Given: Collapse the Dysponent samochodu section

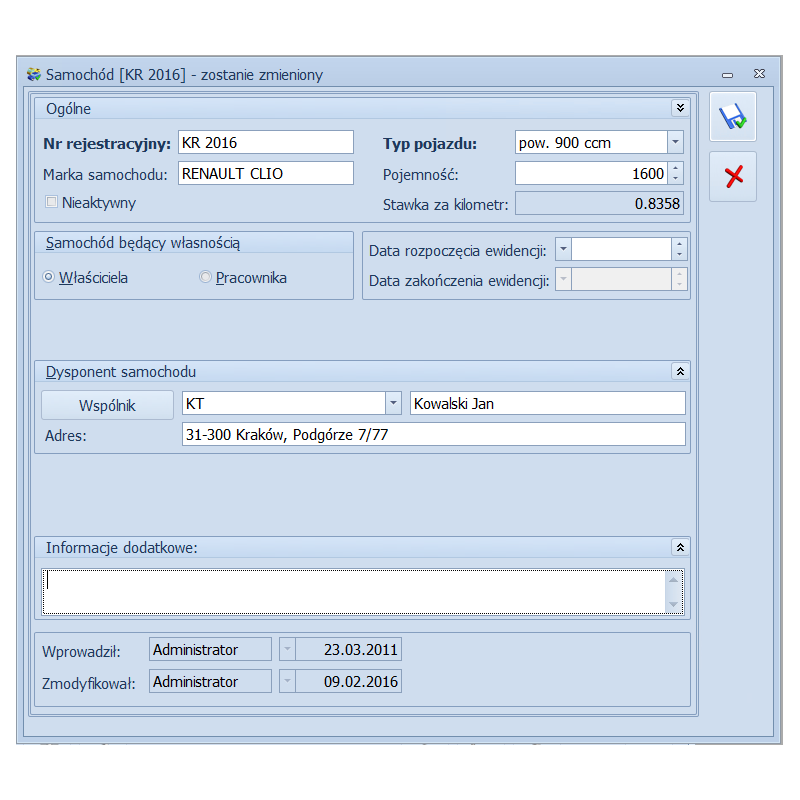Looking at the screenshot, I should point(680,371).
